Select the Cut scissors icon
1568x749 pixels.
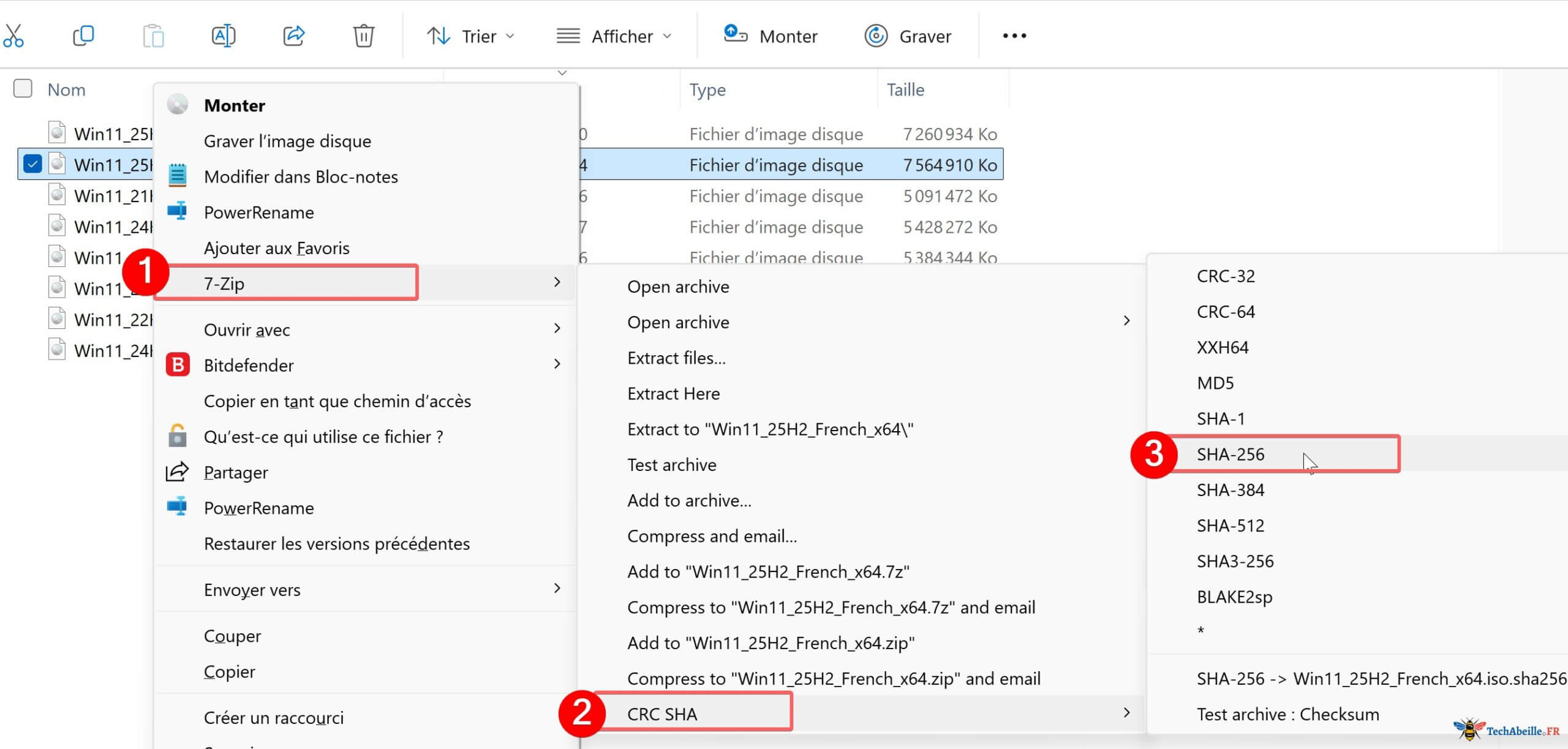(x=15, y=35)
